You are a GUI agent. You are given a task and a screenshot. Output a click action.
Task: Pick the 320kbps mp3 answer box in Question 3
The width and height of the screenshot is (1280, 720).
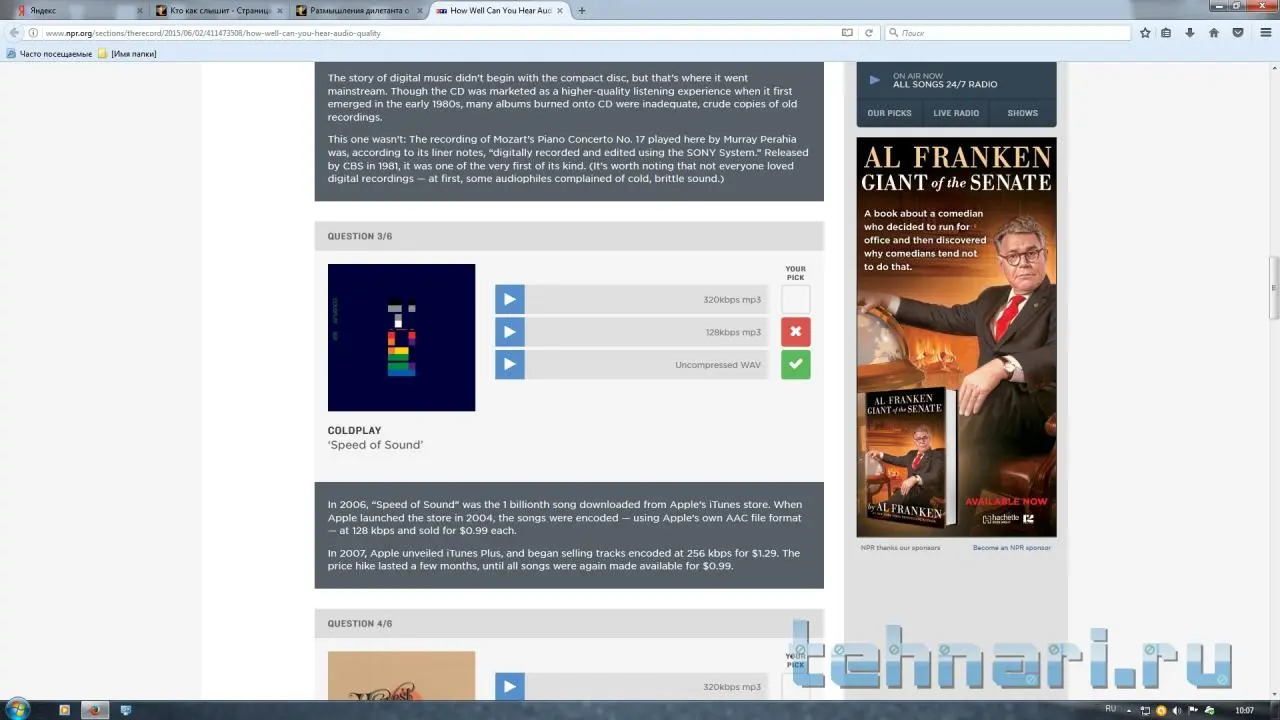796,299
